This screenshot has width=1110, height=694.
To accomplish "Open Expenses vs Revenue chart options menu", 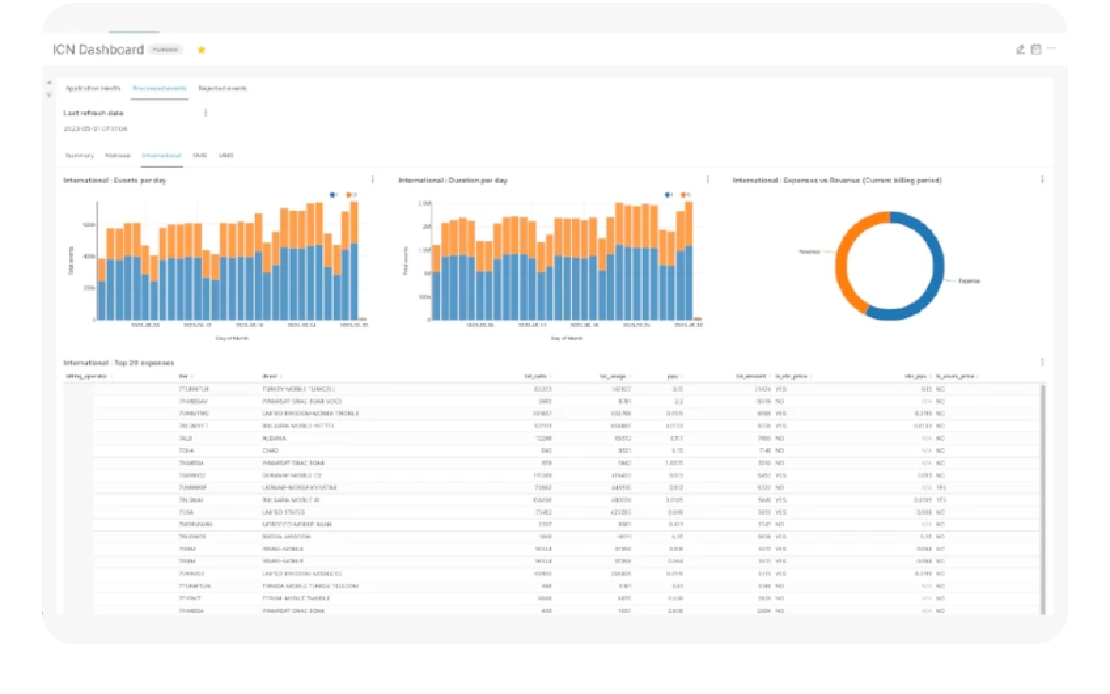I will 1042,180.
